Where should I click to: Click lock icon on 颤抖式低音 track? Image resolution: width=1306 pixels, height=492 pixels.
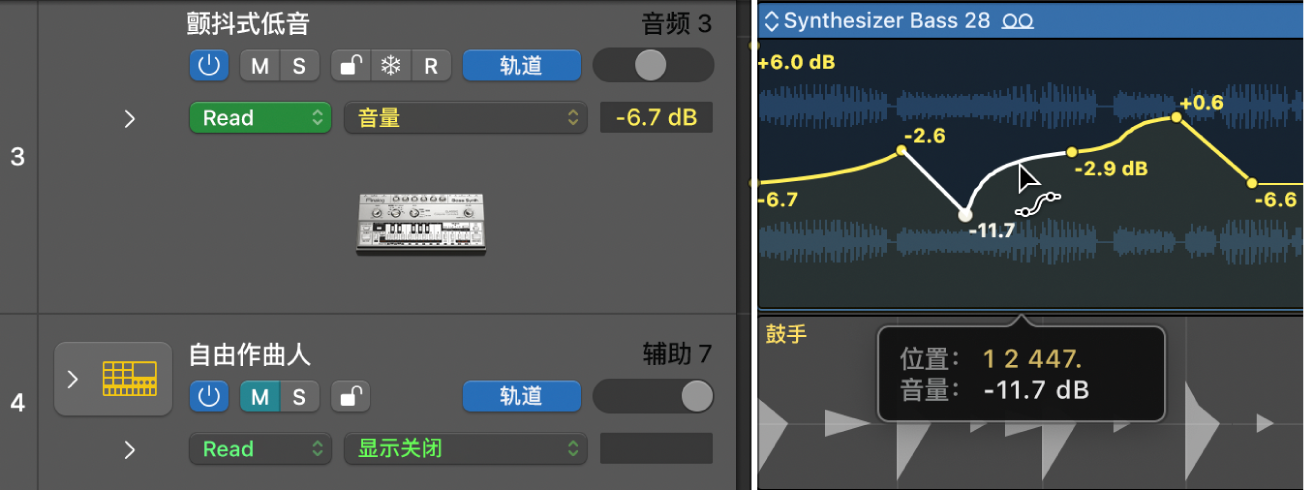click(351, 66)
